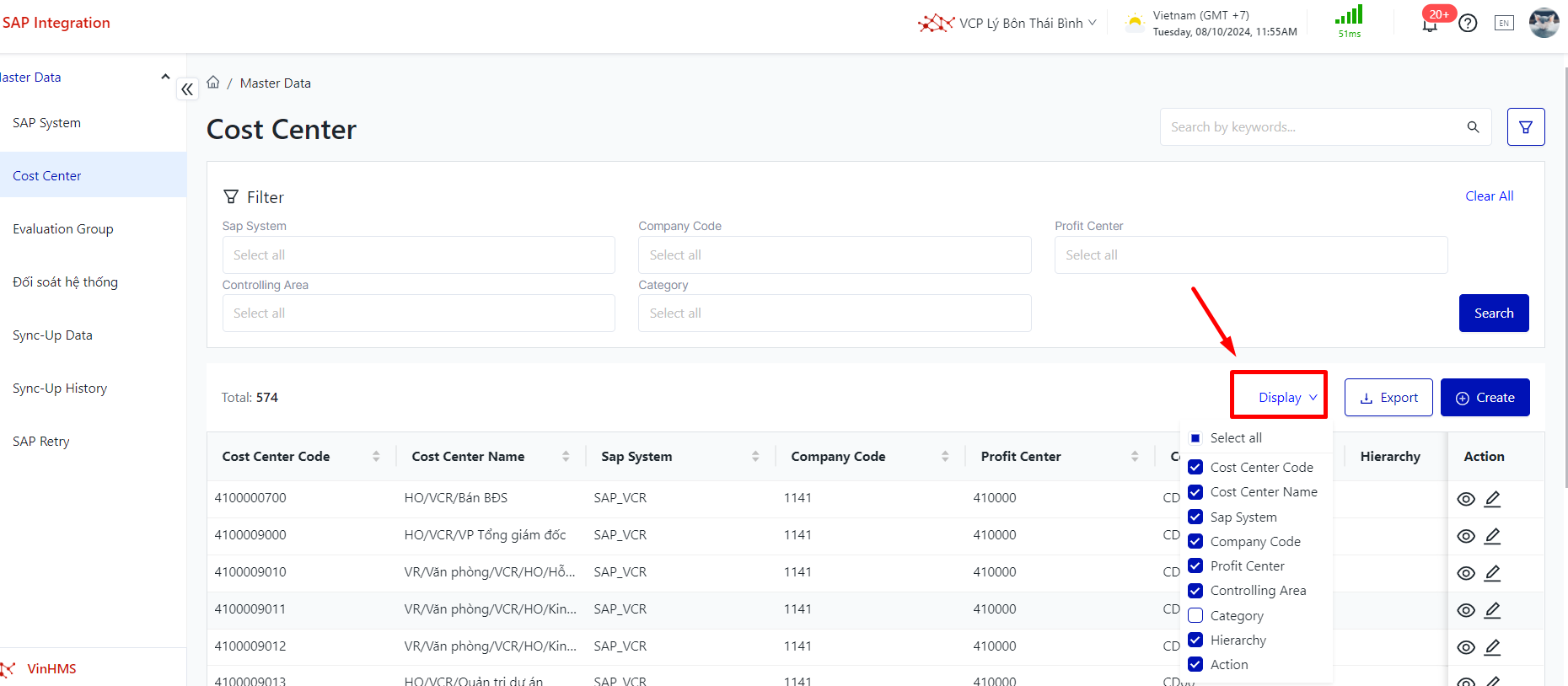Screen dimensions: 1568x686
Task: Enable the Category column checkbox
Action: coord(1195,616)
